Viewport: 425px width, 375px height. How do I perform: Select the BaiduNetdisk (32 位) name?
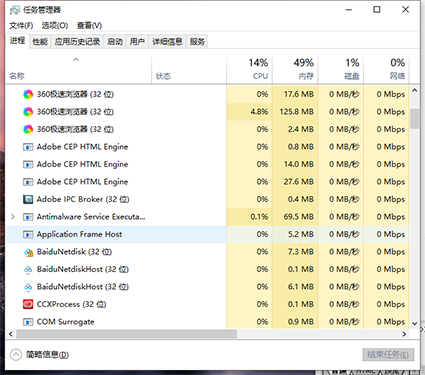coord(74,252)
